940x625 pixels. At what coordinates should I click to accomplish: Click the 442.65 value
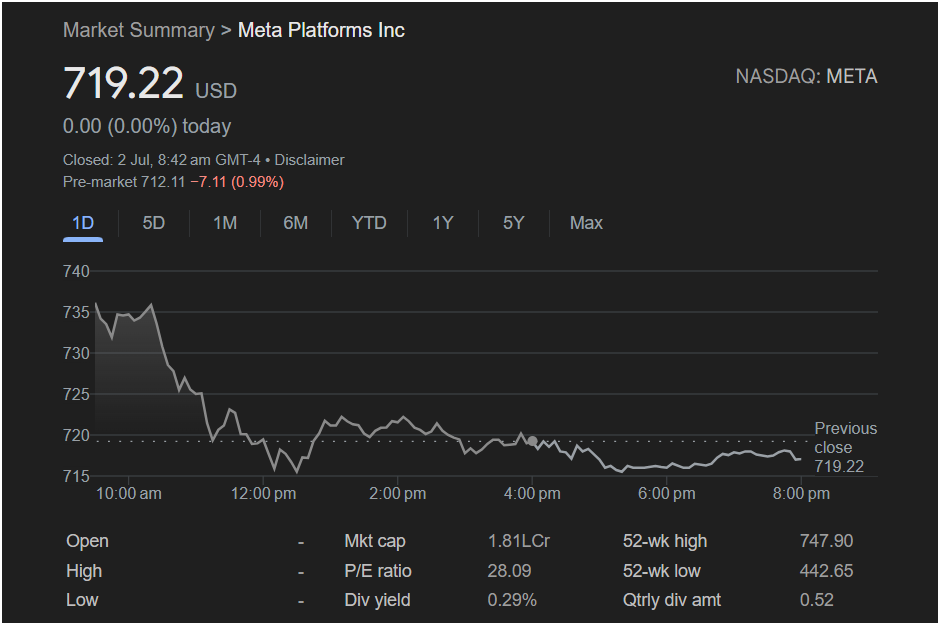(826, 571)
